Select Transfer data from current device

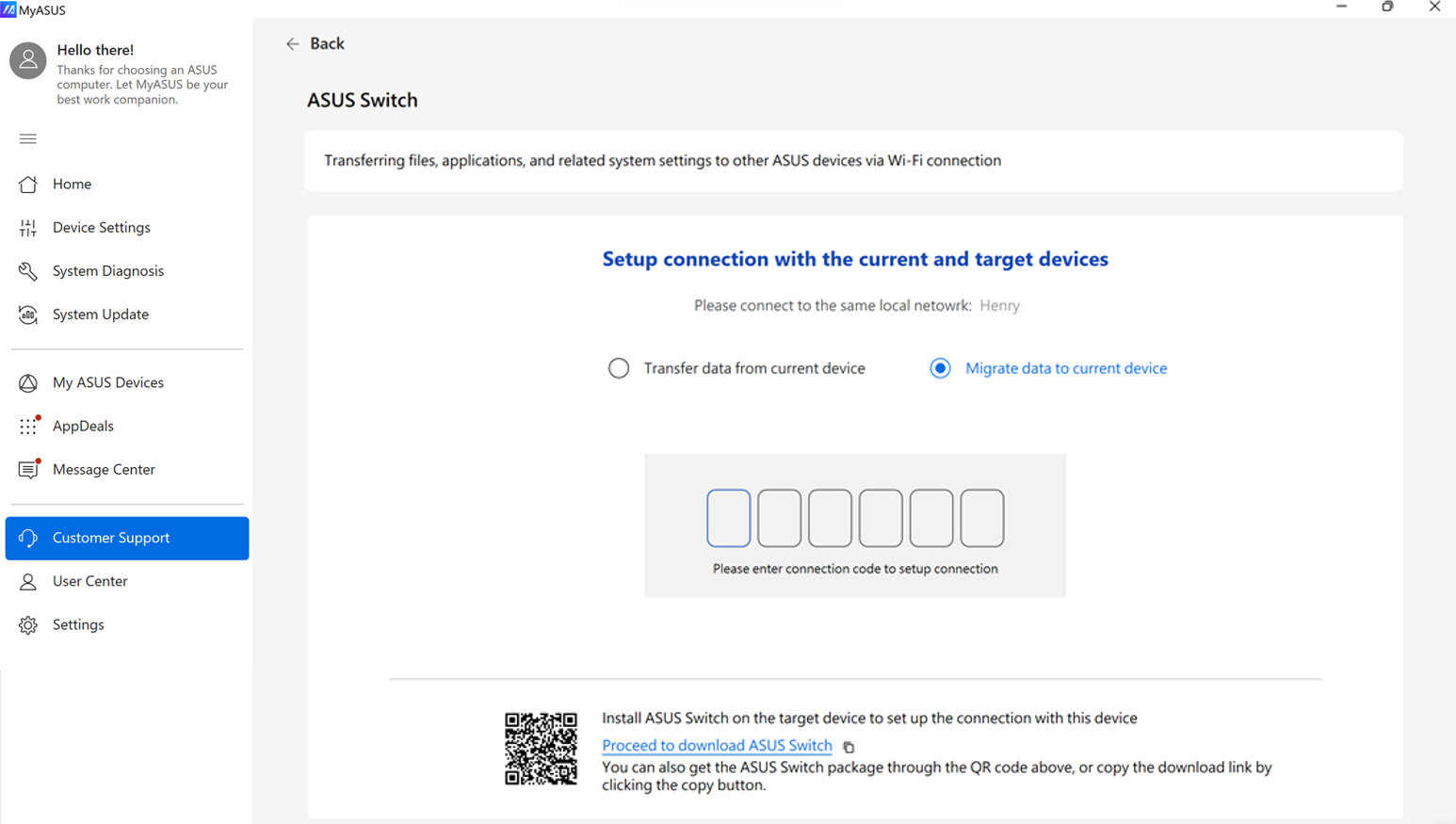coord(619,368)
